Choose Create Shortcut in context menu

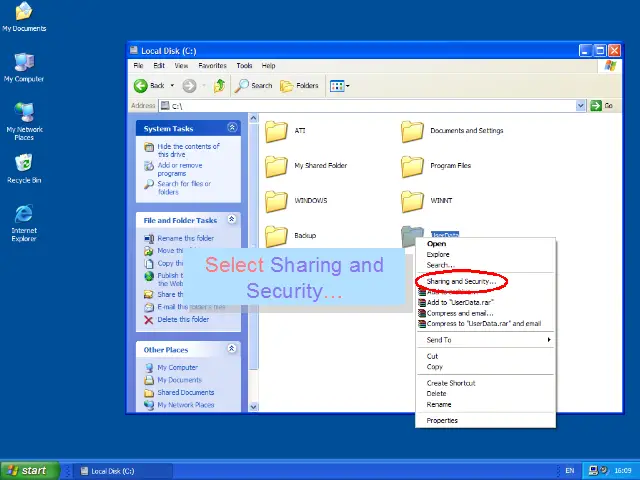[x=485, y=383]
